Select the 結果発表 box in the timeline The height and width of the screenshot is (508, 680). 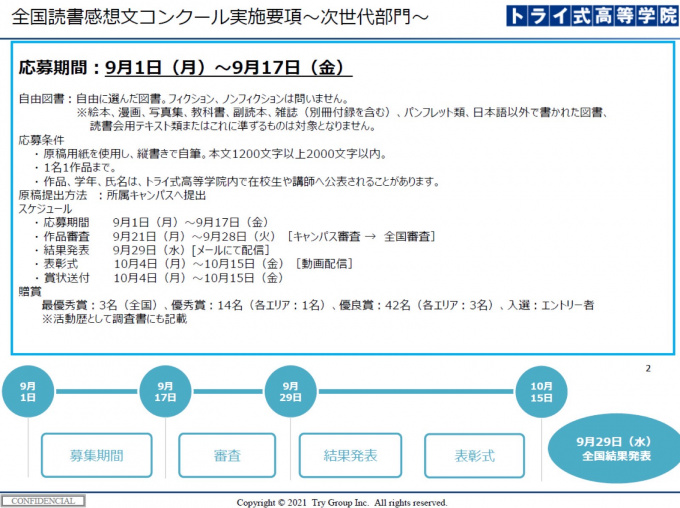click(x=351, y=455)
